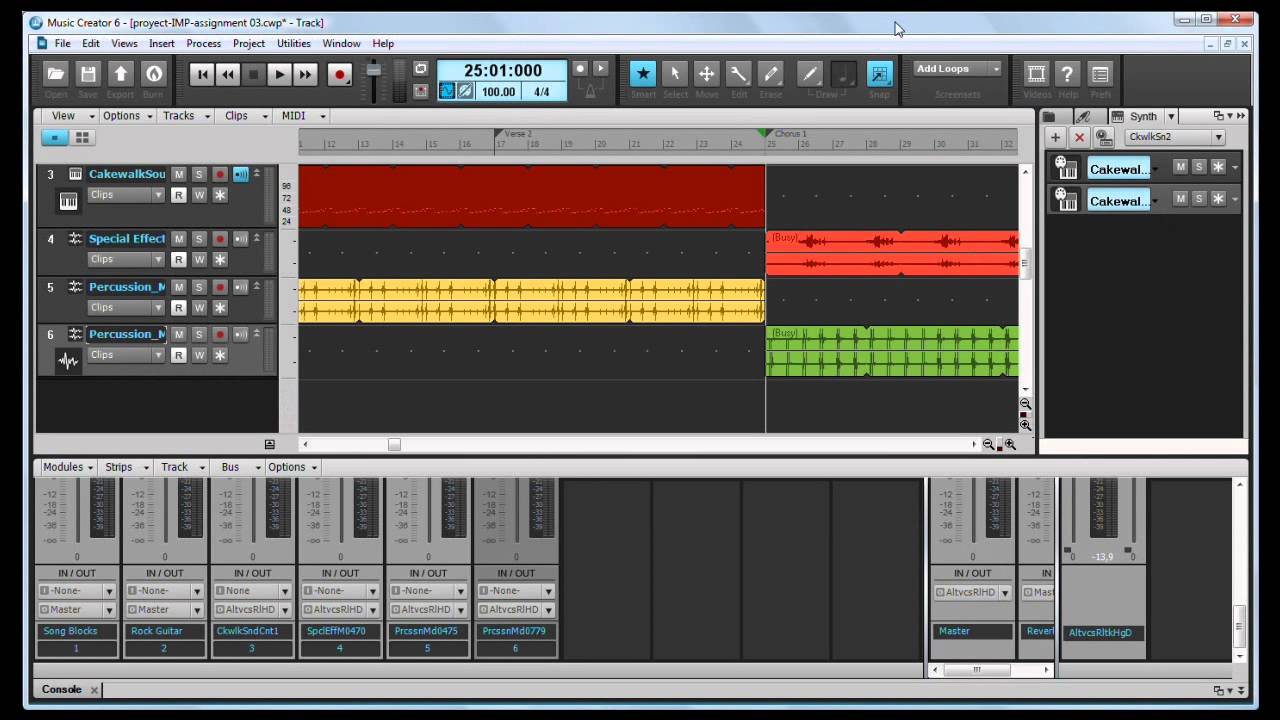The height and width of the screenshot is (720, 1280).
Task: Select the Erase tool
Action: 771,73
